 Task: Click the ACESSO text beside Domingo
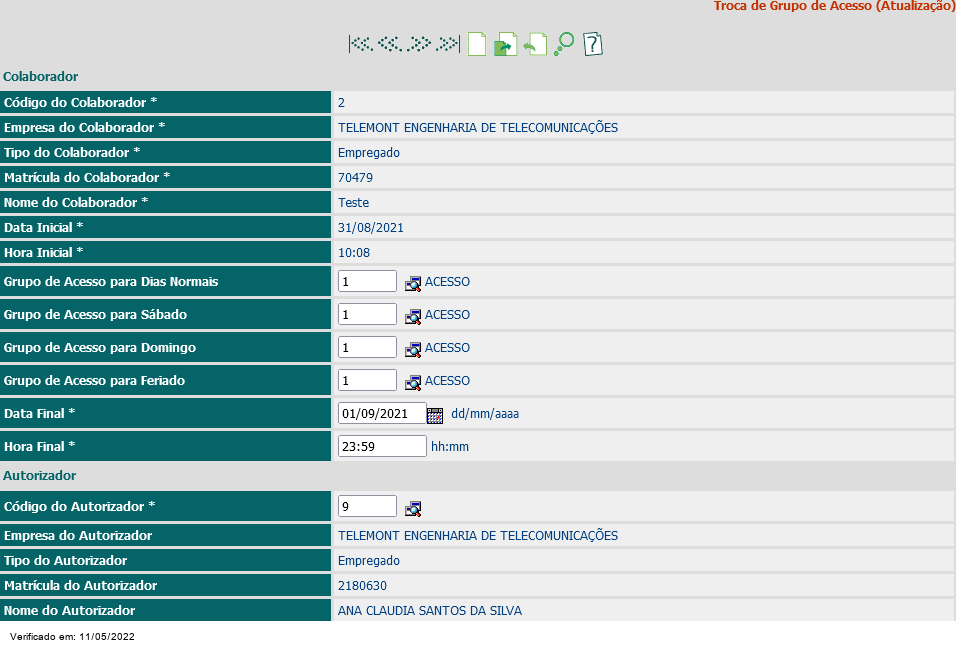[x=448, y=347]
